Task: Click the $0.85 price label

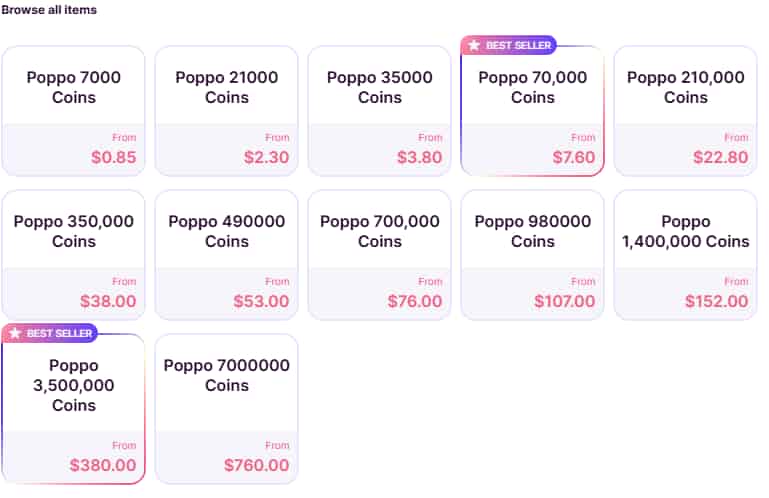Action: pyautogui.click(x=113, y=157)
